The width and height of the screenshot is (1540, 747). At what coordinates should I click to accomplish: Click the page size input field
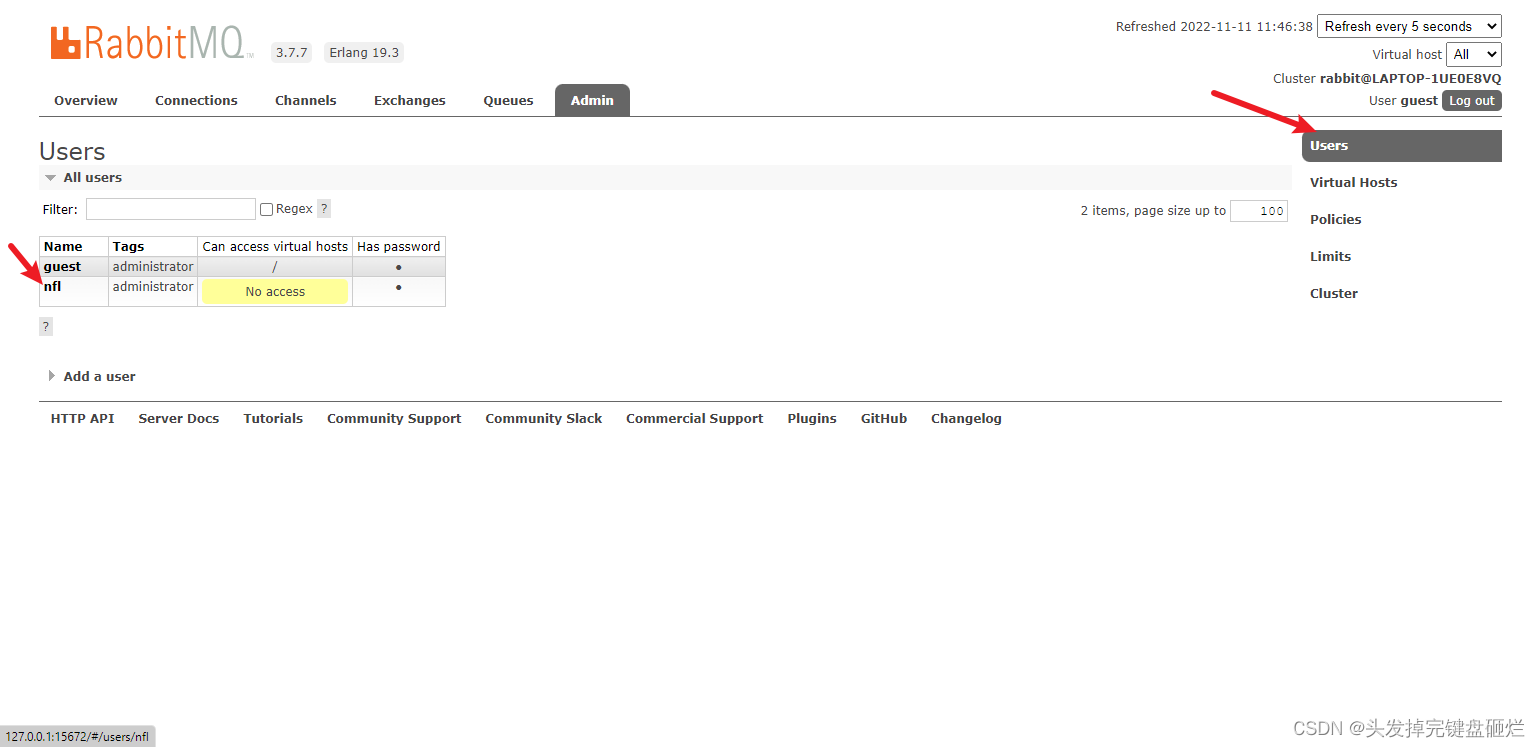(1259, 211)
